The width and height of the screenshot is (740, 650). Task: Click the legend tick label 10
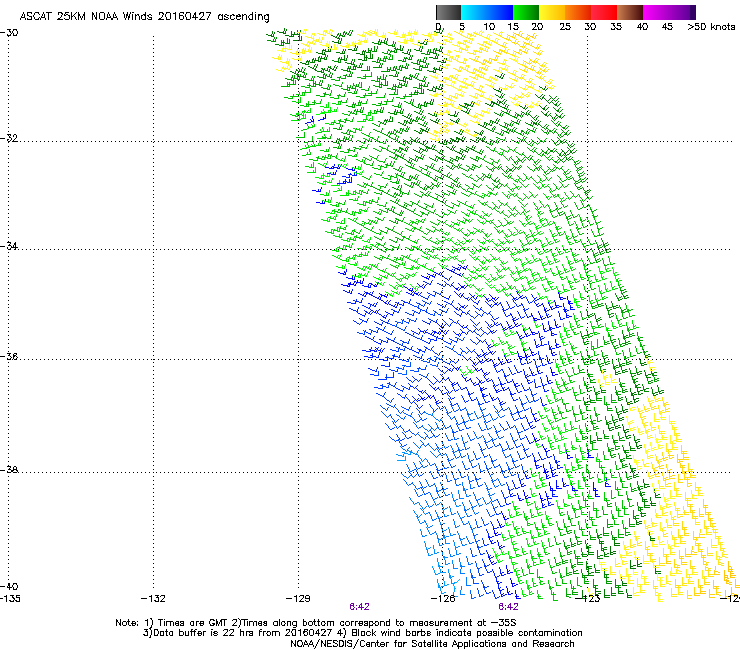click(x=489, y=27)
